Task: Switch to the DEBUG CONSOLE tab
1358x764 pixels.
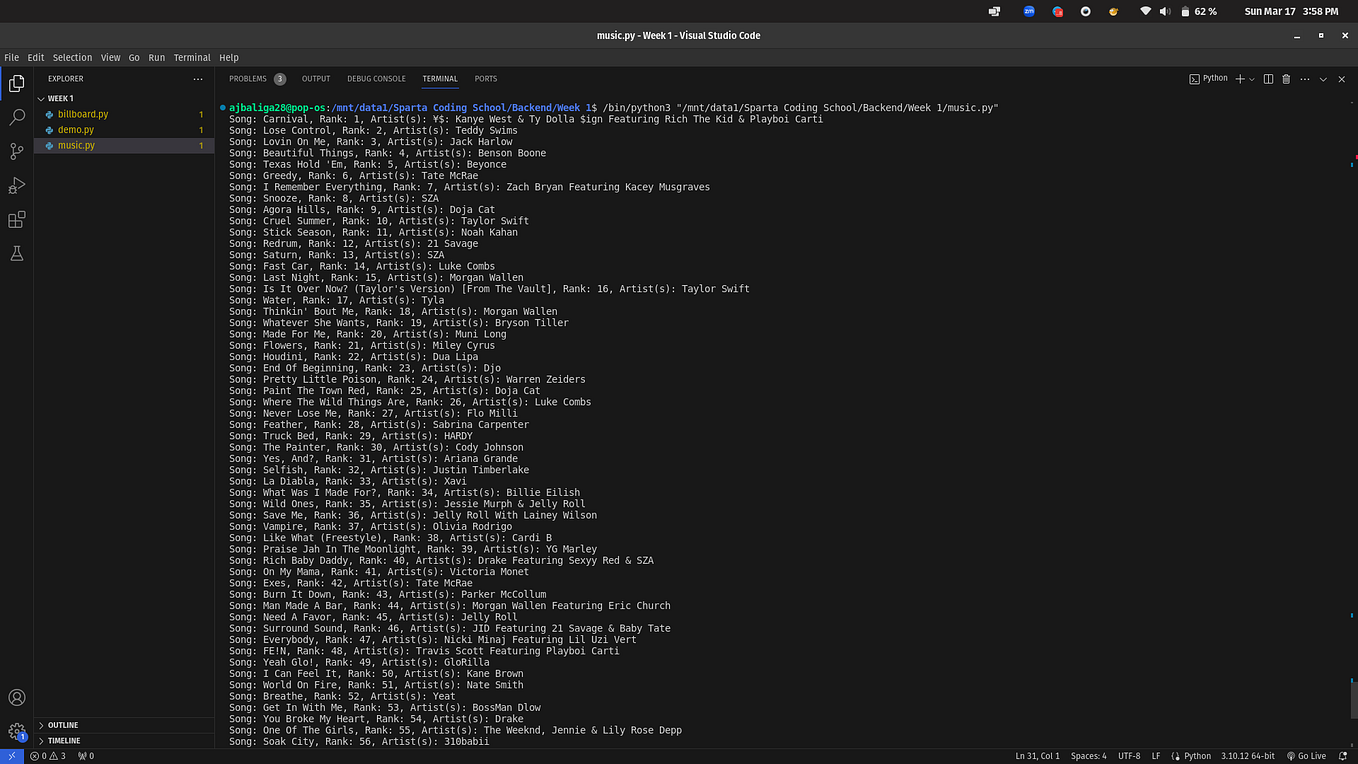Action: [x=376, y=78]
